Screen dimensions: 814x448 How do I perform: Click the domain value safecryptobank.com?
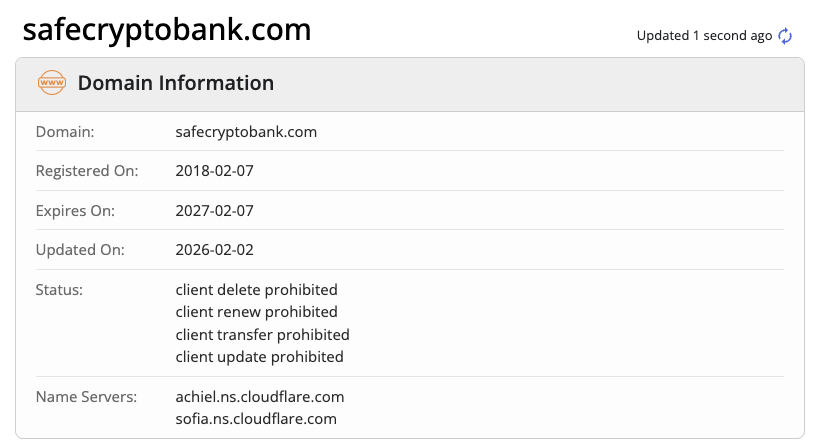click(x=246, y=131)
